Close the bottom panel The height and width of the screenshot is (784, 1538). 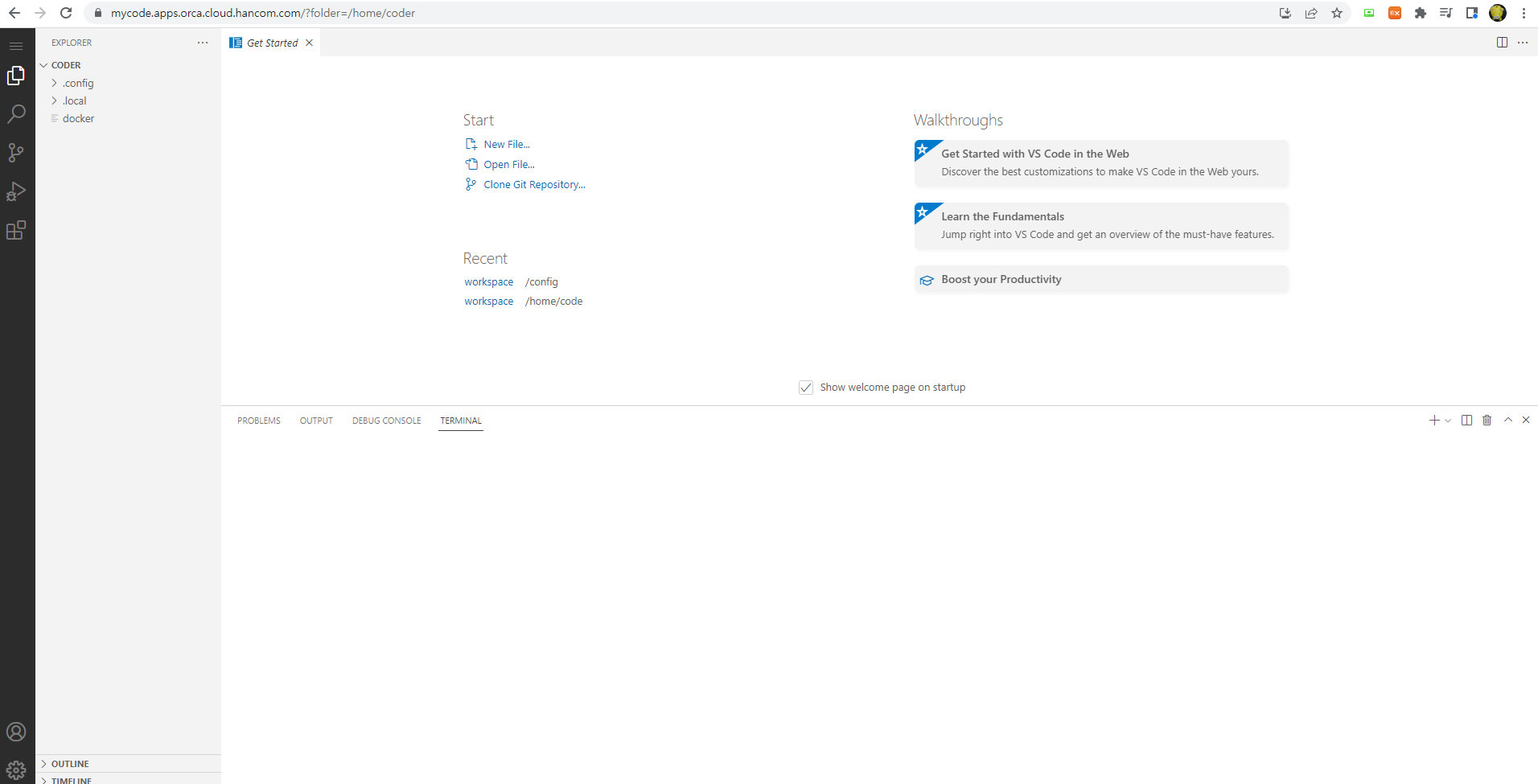[1526, 420]
